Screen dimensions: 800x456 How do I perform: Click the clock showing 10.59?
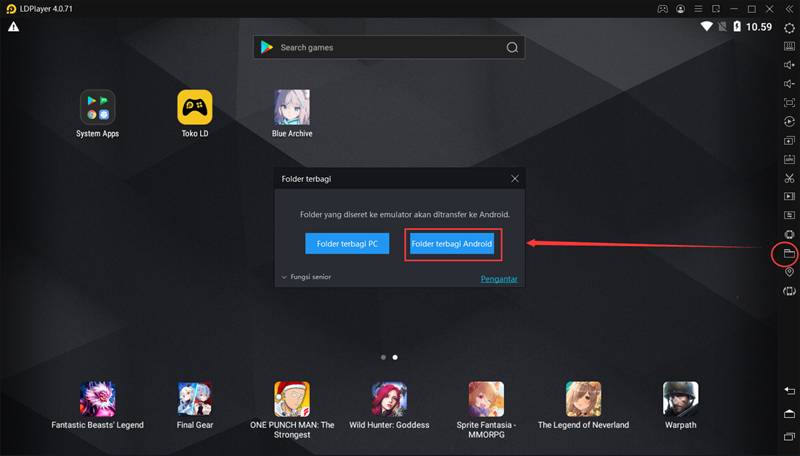tap(759, 27)
